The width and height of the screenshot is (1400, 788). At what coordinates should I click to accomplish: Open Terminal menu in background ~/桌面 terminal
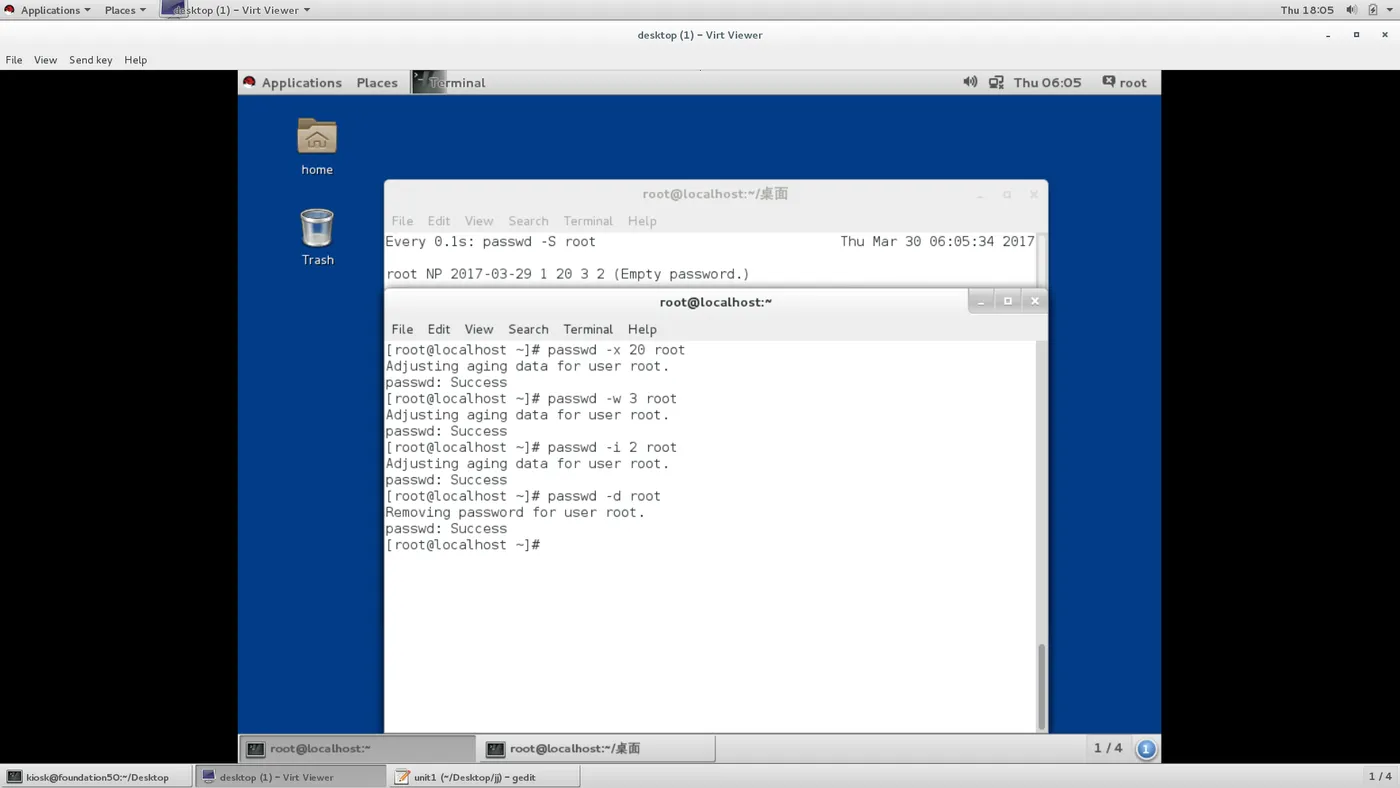pos(588,221)
